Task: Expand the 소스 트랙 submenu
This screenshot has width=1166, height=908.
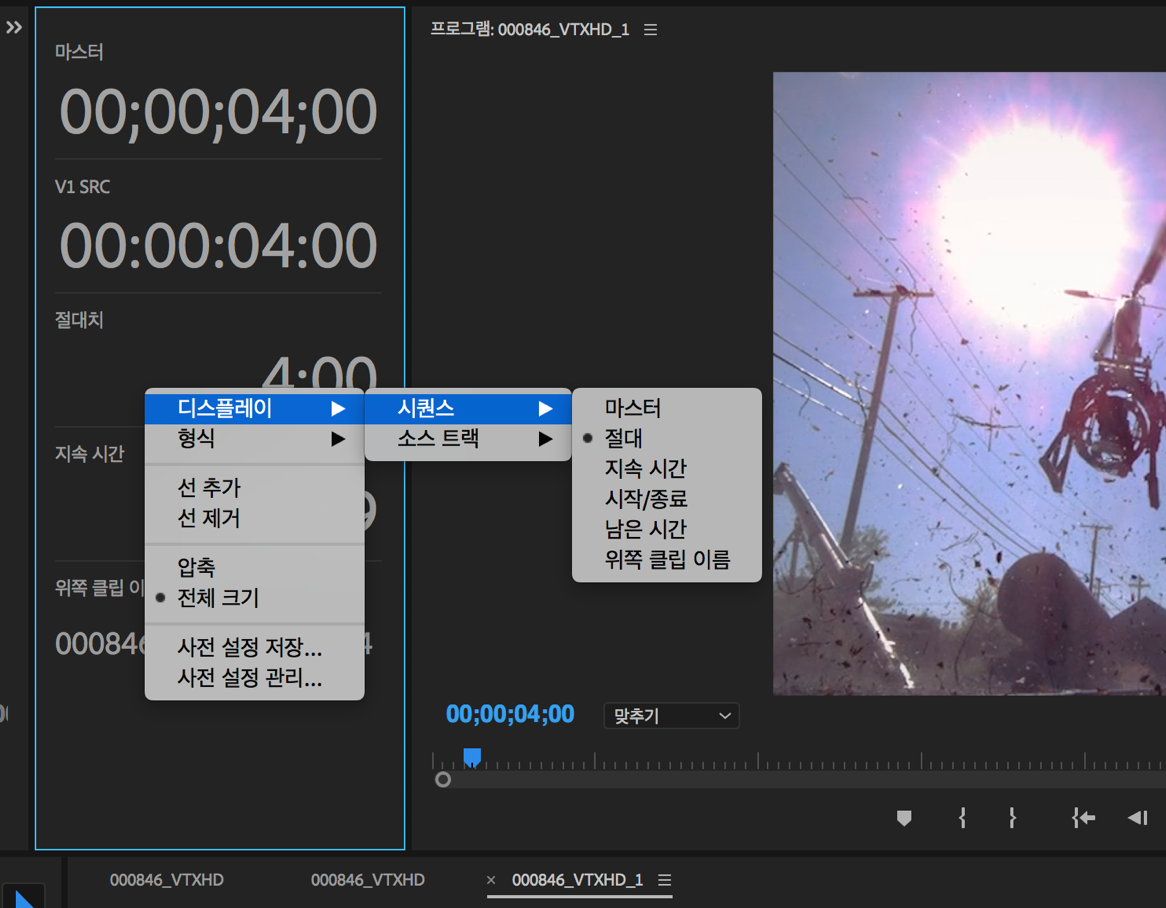Action: (468, 439)
